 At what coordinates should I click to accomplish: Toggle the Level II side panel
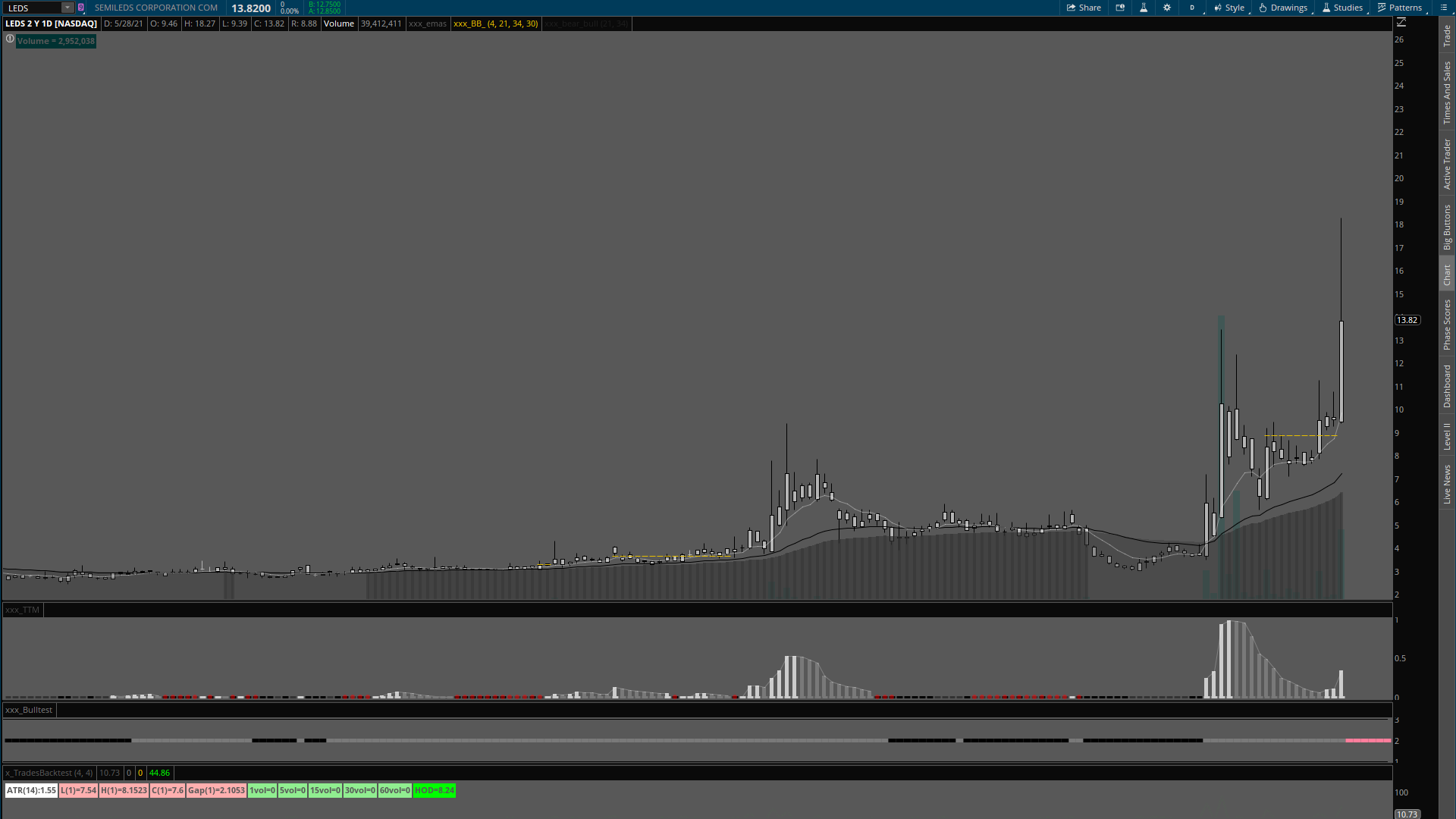point(1447,436)
